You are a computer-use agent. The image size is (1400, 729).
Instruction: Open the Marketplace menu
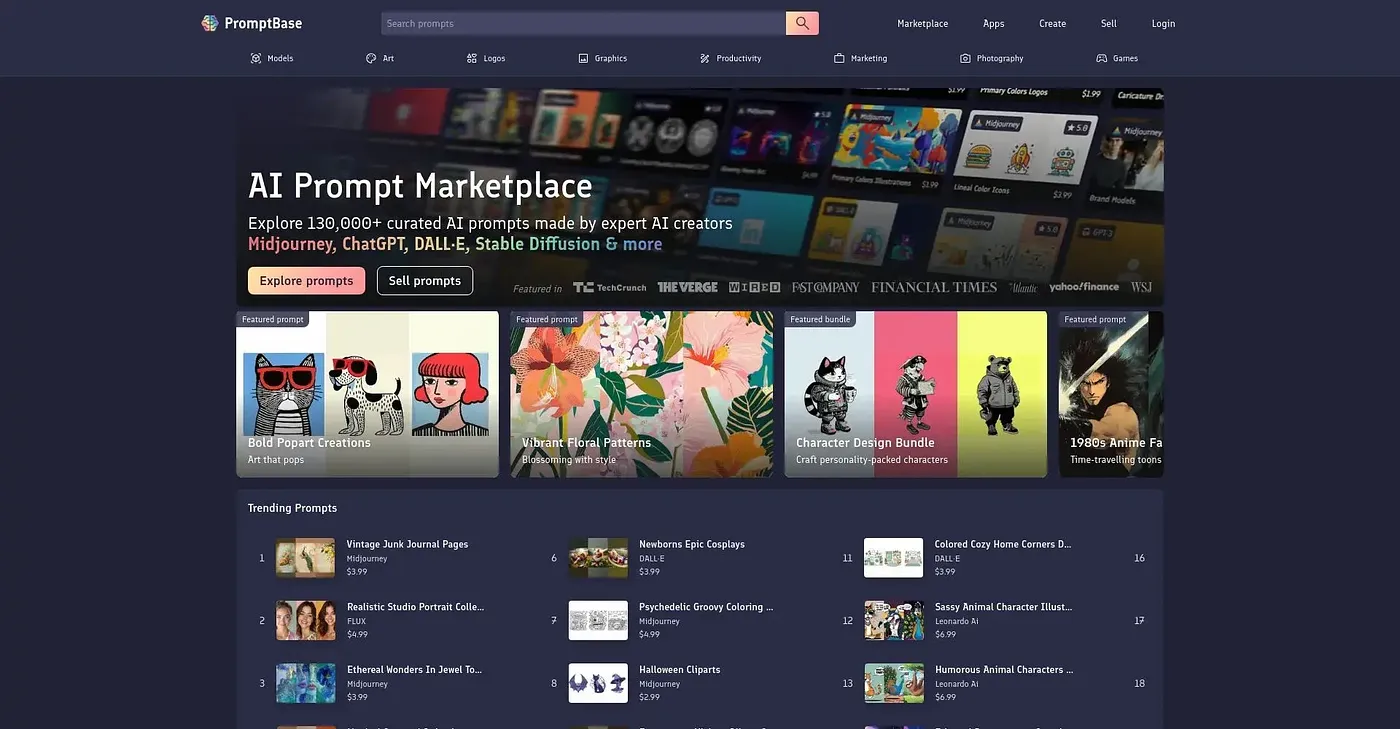[922, 23]
